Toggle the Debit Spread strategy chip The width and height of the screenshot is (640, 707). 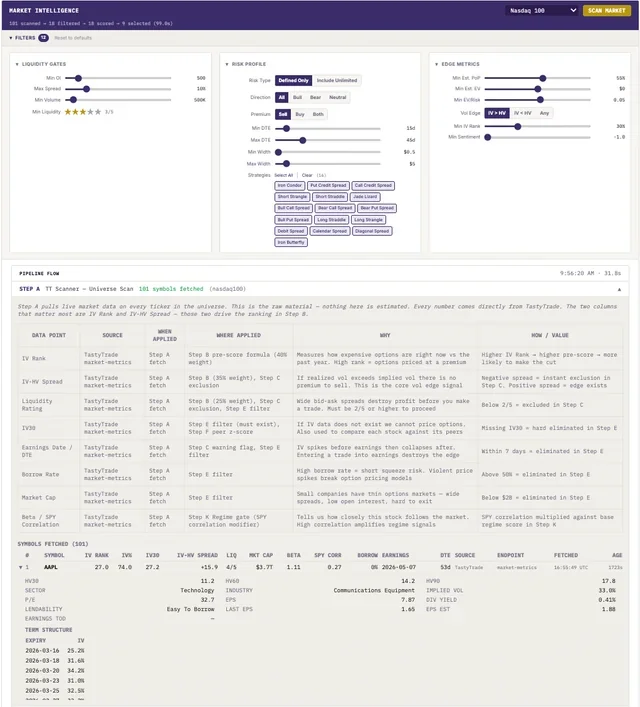291,231
